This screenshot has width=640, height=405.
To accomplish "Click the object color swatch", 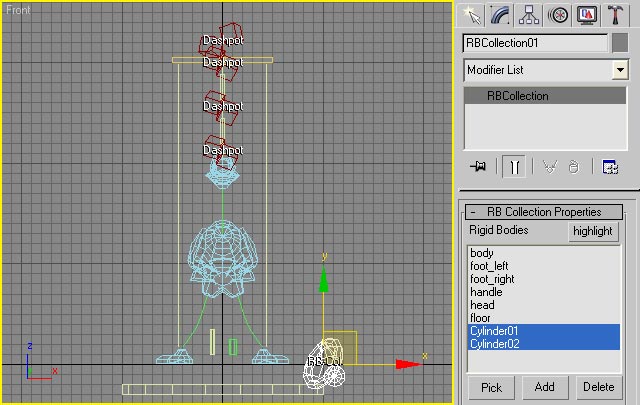I will 620,43.
